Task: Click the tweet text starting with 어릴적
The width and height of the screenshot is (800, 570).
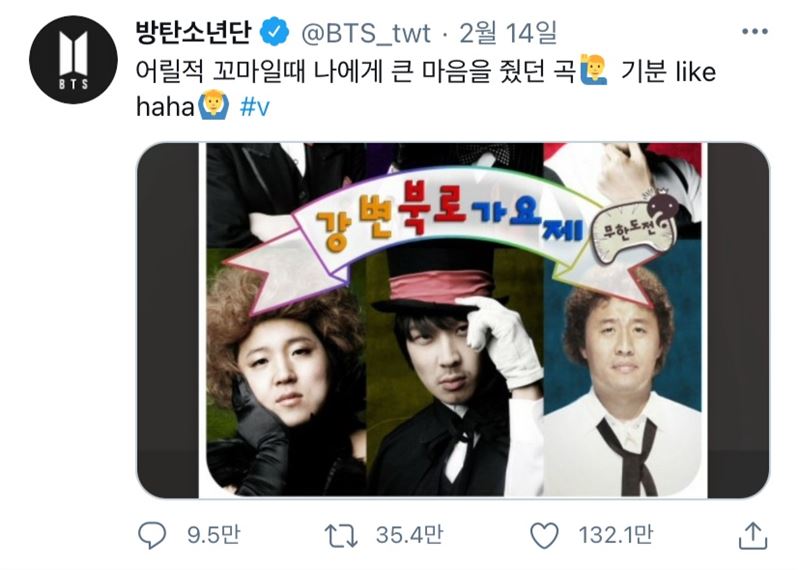Action: pos(426,88)
